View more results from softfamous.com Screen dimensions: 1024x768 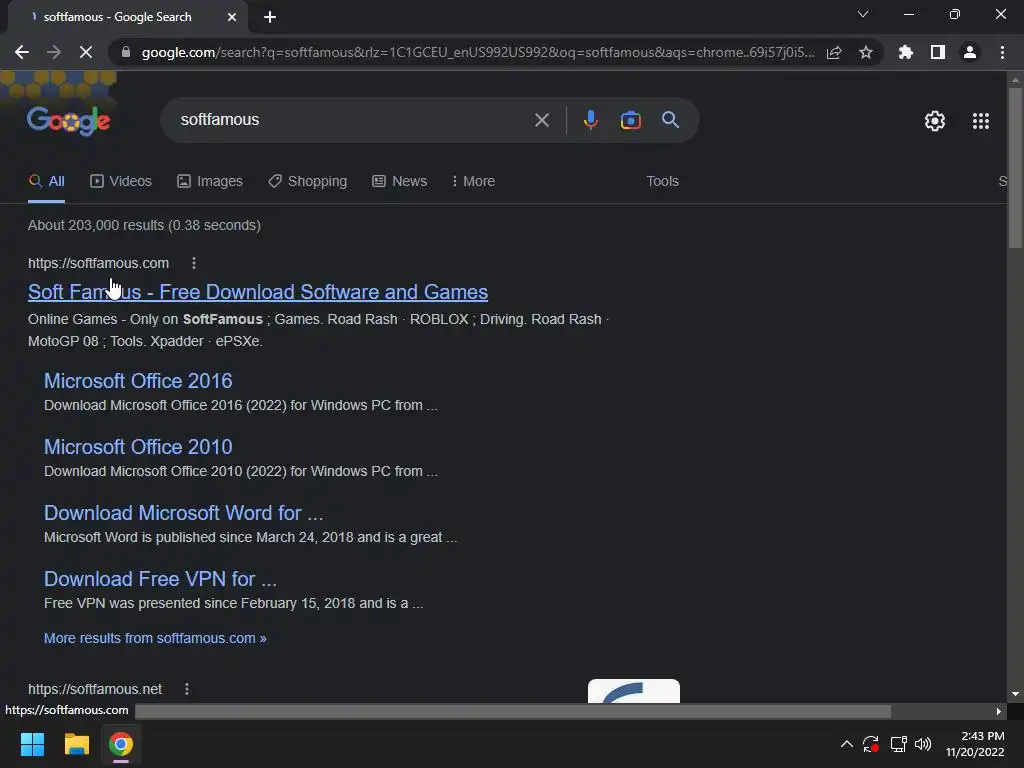[x=155, y=638]
